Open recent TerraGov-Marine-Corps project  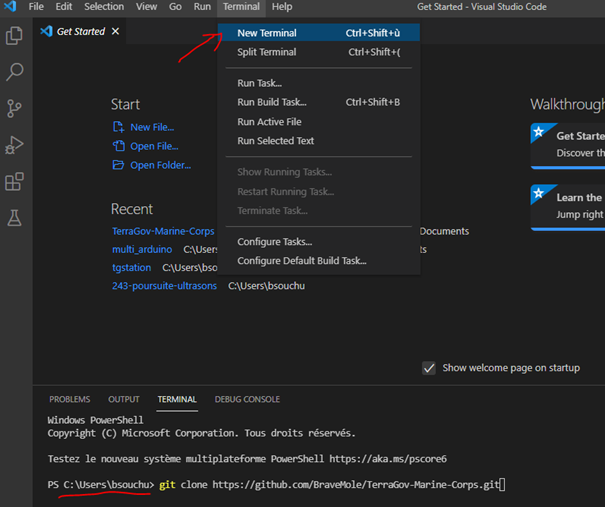coord(163,231)
